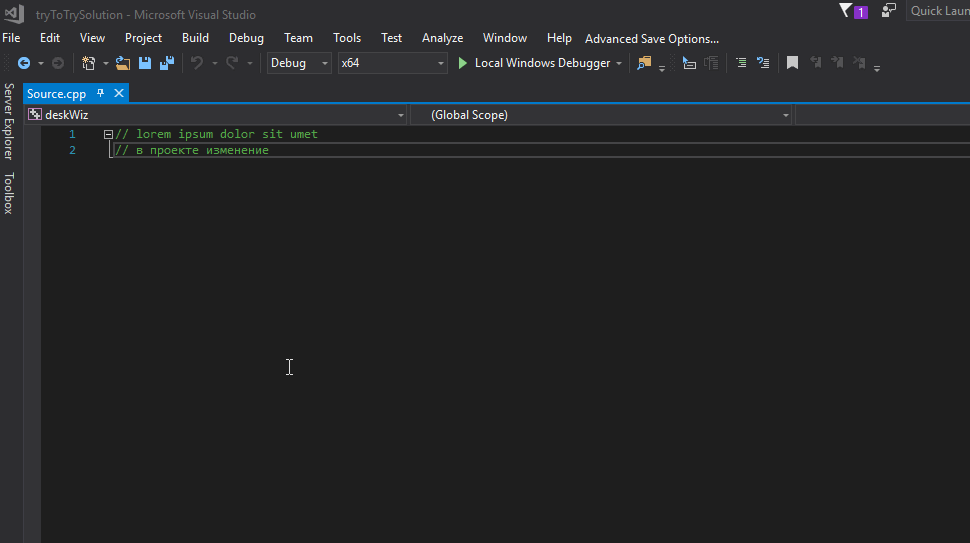Click the Undo arrow icon
The height and width of the screenshot is (543, 970).
(x=197, y=63)
